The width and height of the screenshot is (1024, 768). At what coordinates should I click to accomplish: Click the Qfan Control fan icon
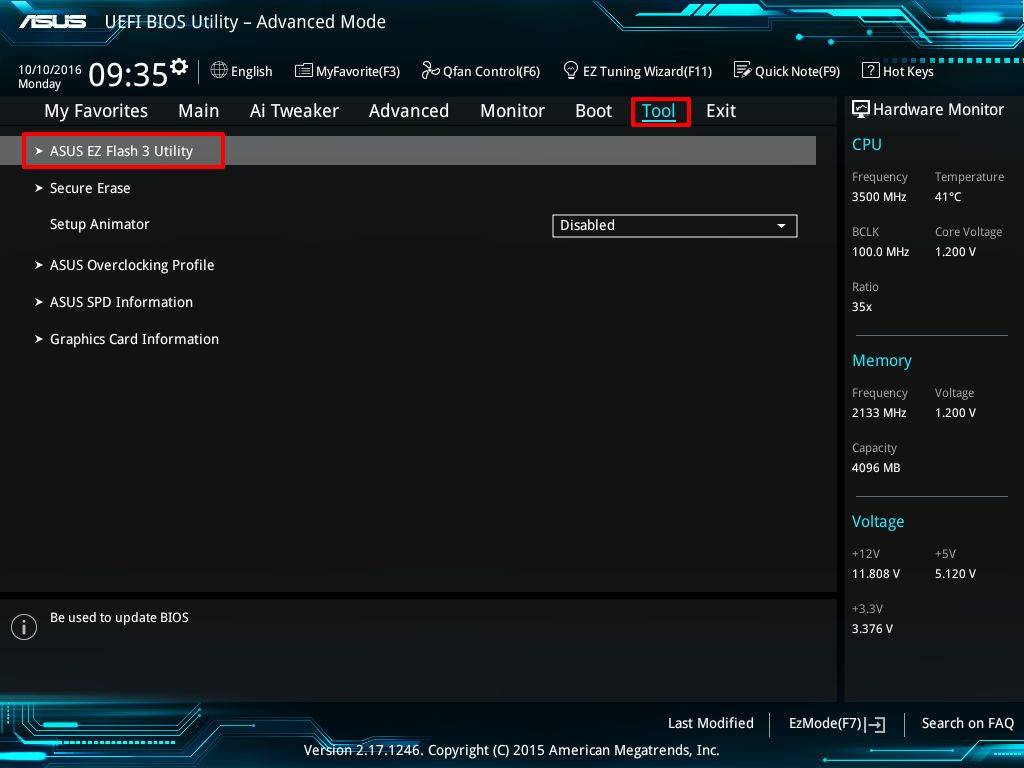430,70
